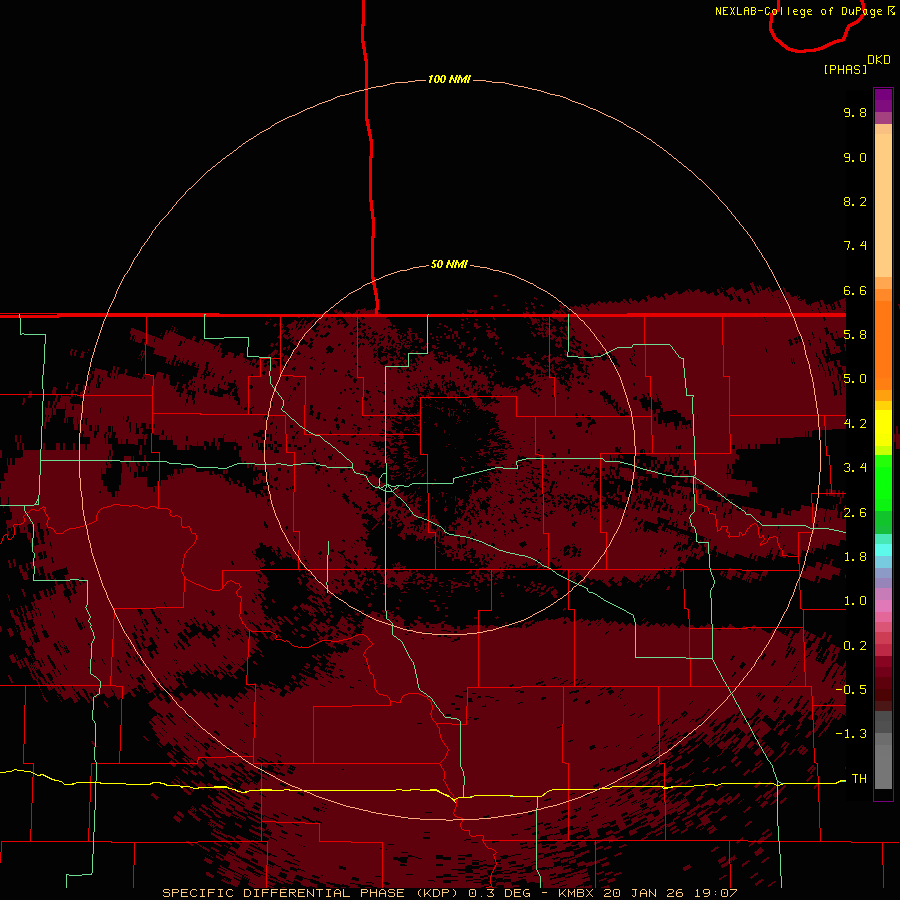Click the 9.0 legend value
The width and height of the screenshot is (900, 900).
(855, 157)
